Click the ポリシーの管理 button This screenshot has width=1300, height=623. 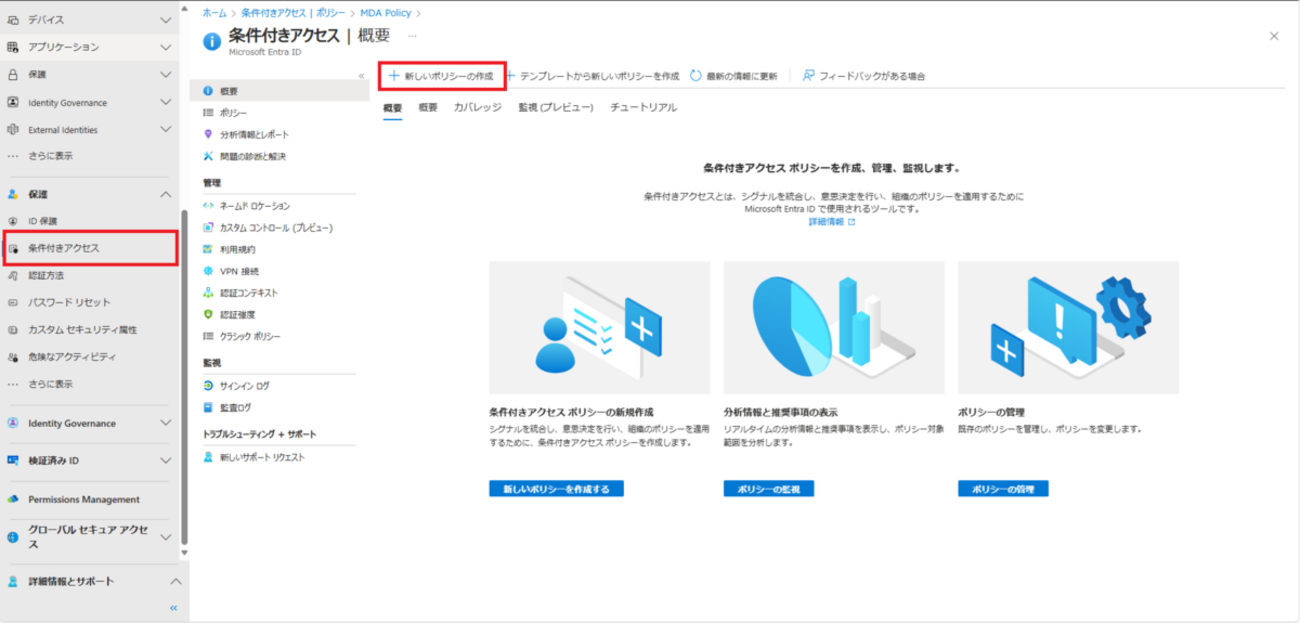(1003, 489)
